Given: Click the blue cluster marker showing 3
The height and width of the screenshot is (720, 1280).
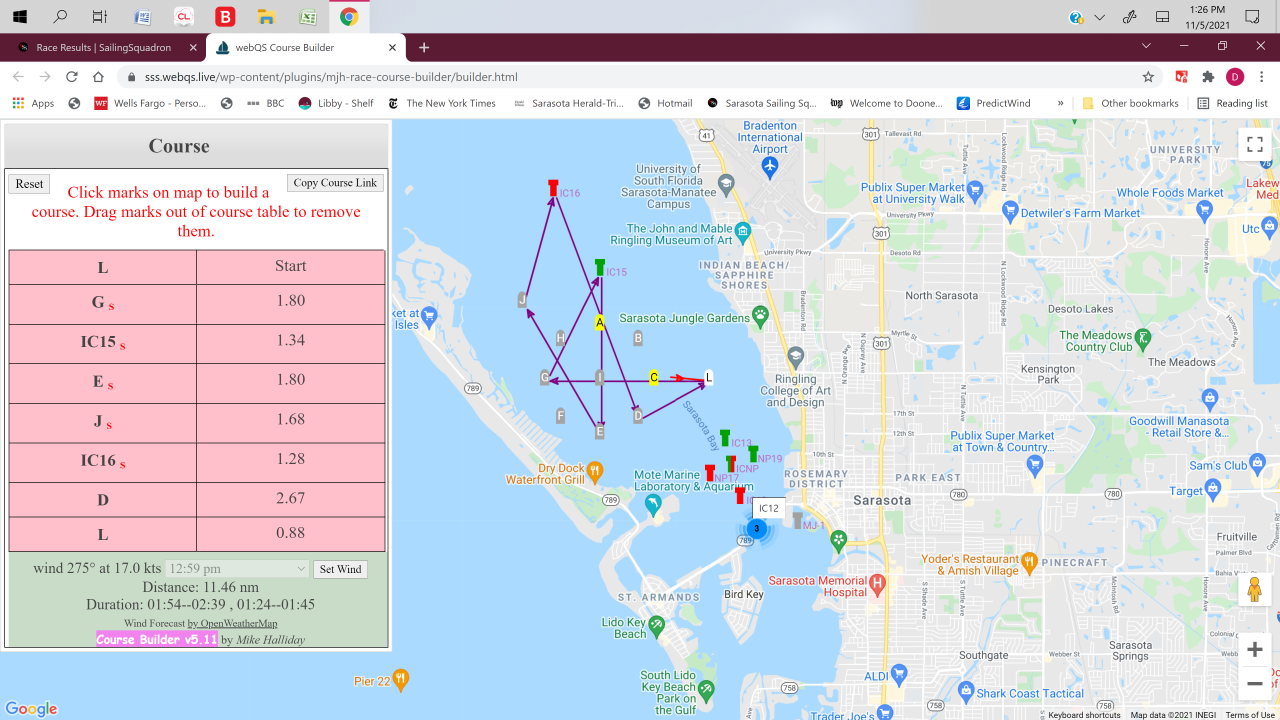Looking at the screenshot, I should pyautogui.click(x=757, y=529).
